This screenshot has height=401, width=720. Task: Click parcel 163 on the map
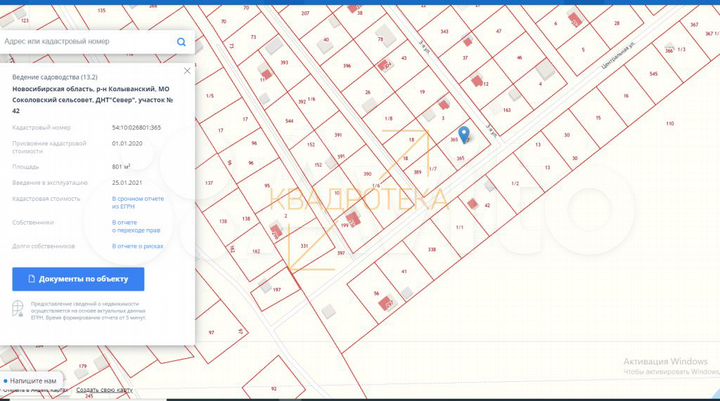[x=507, y=110]
